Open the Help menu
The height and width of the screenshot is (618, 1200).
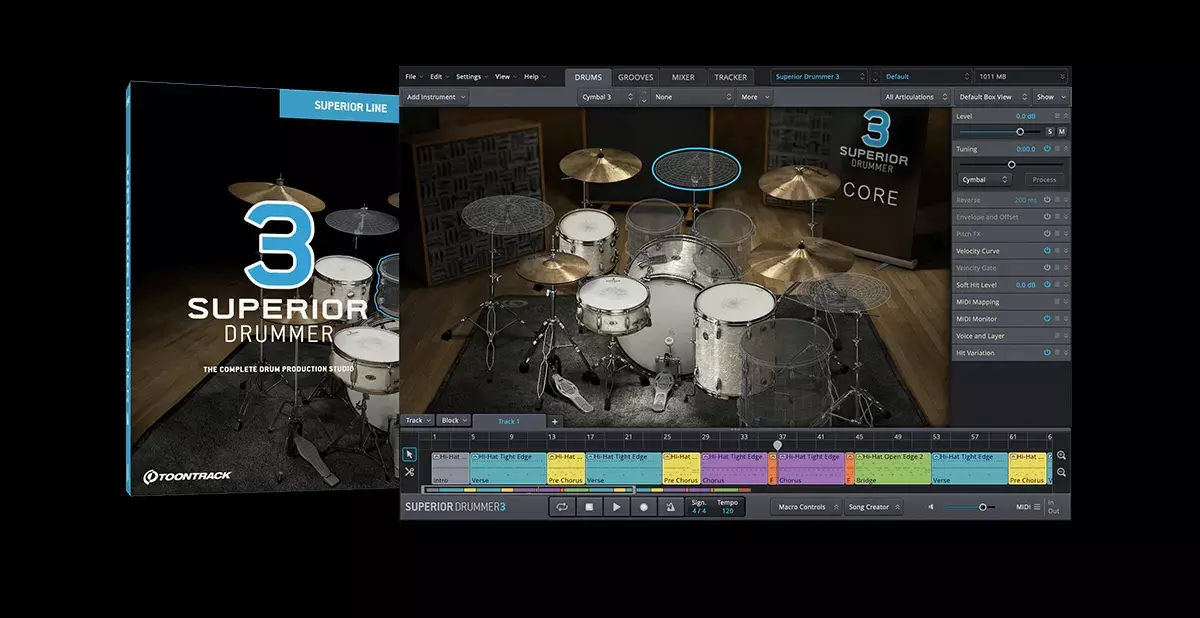coord(534,77)
